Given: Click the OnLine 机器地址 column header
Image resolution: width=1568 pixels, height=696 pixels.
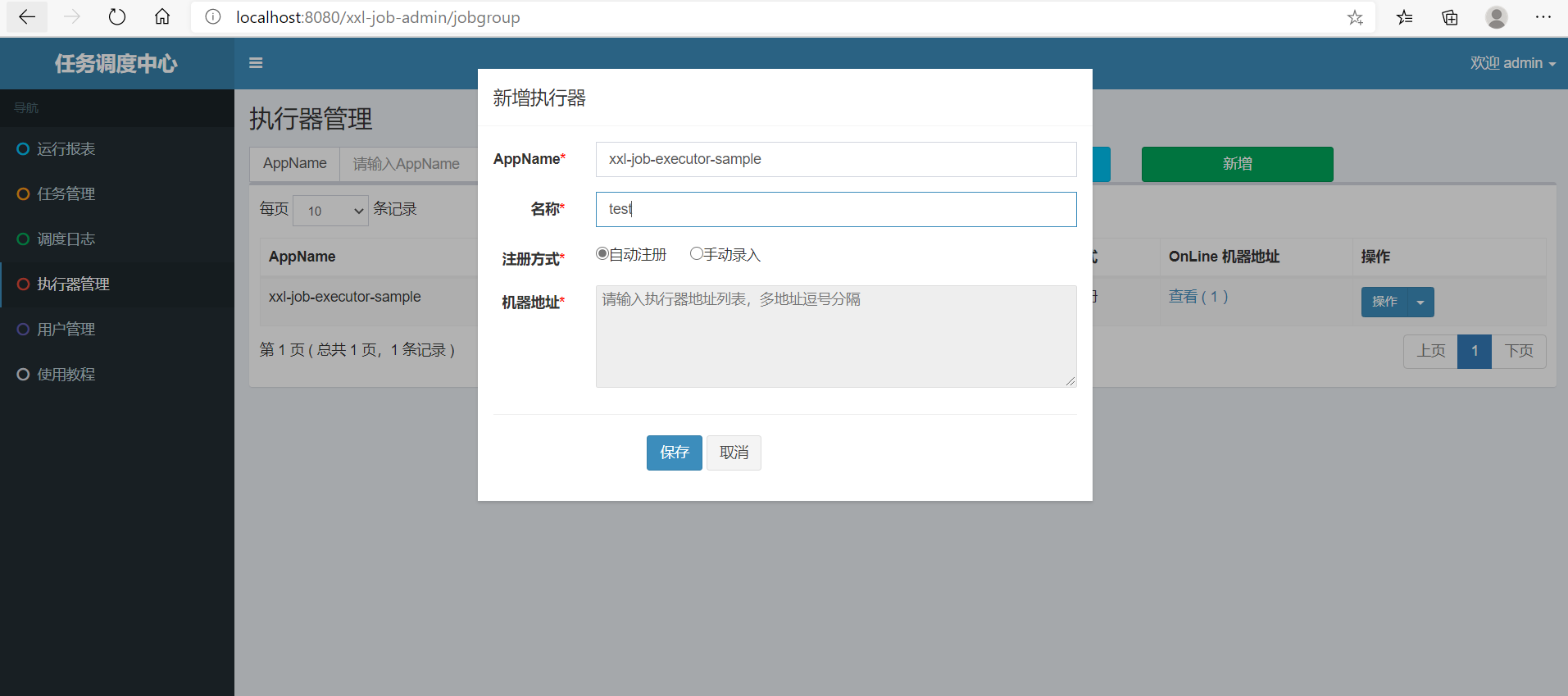Looking at the screenshot, I should click(x=1224, y=257).
